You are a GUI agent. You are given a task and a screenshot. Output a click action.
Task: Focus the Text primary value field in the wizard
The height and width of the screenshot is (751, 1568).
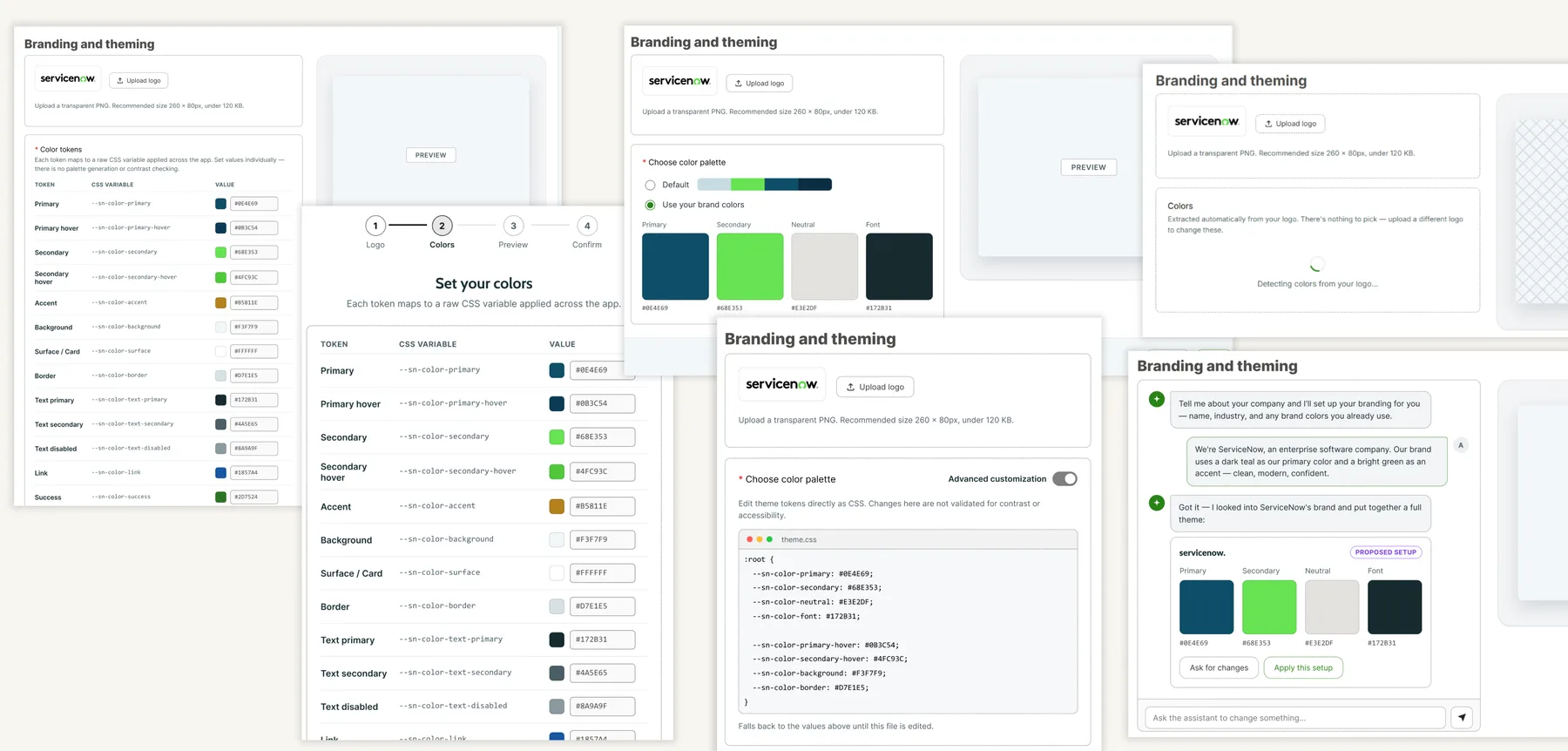pyautogui.click(x=602, y=640)
